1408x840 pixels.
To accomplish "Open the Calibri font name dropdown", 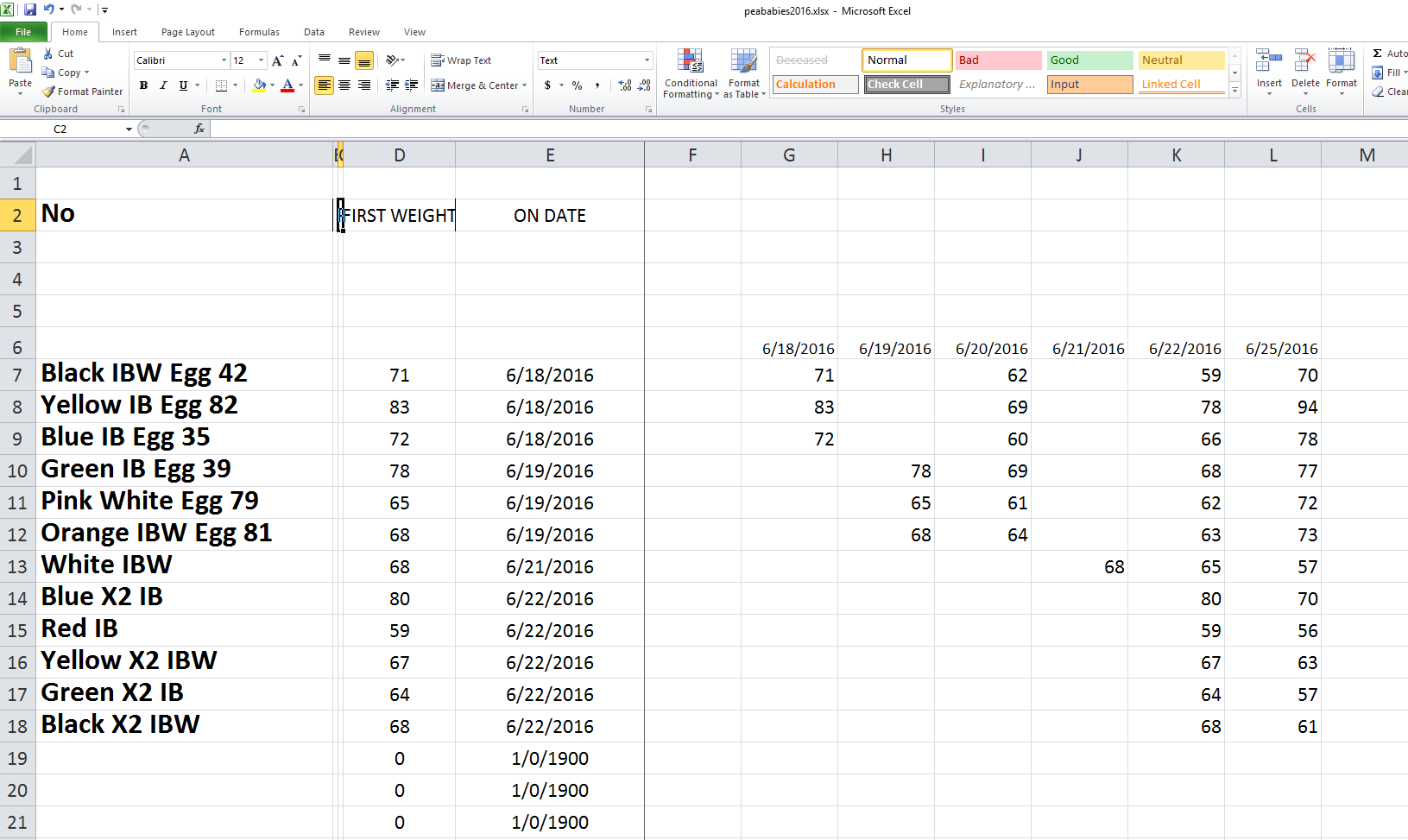I will pyautogui.click(x=224, y=60).
